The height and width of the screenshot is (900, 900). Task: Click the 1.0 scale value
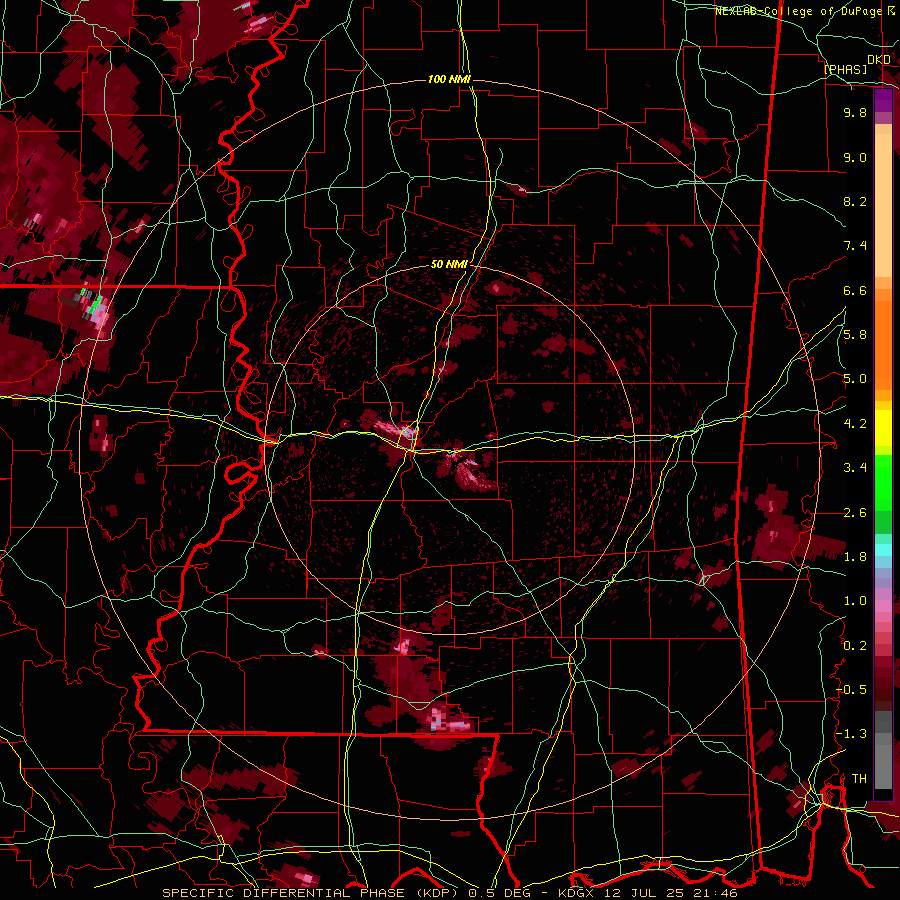point(855,601)
